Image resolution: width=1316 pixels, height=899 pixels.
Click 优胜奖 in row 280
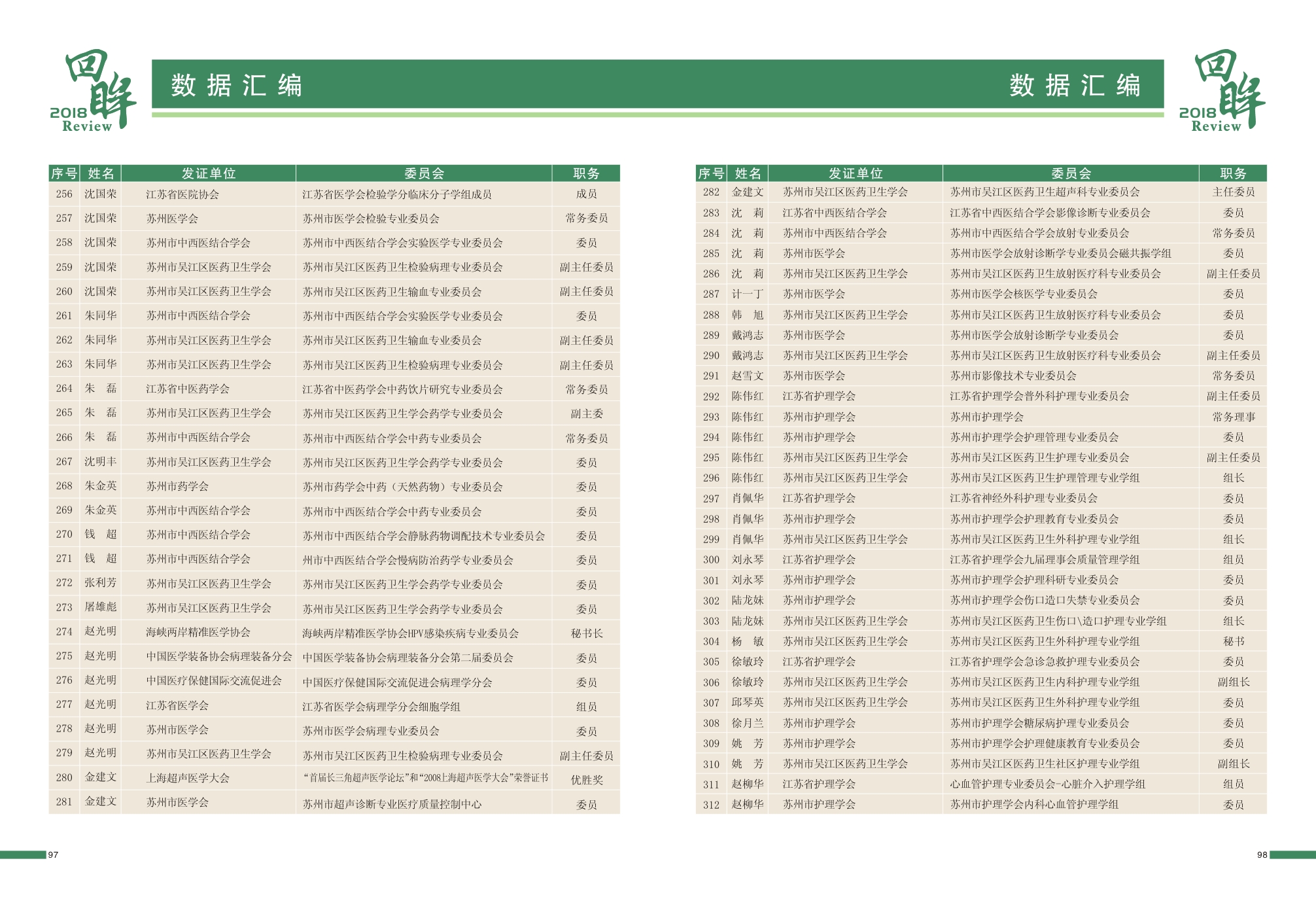pos(586,779)
